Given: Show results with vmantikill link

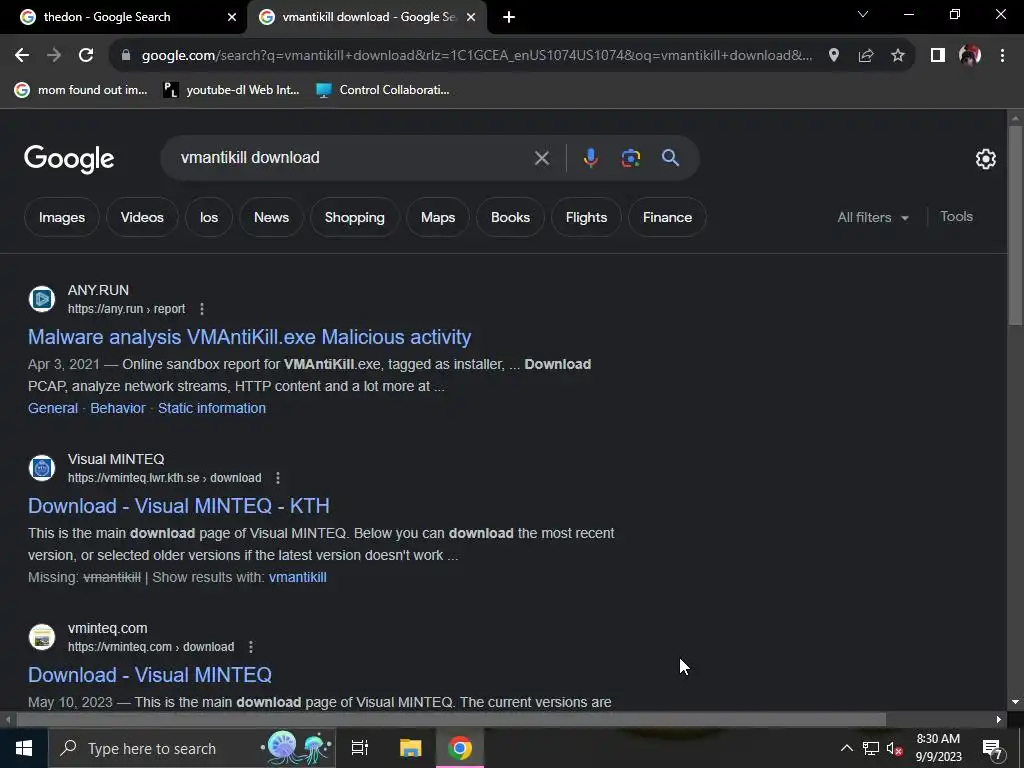Looking at the screenshot, I should [297, 577].
